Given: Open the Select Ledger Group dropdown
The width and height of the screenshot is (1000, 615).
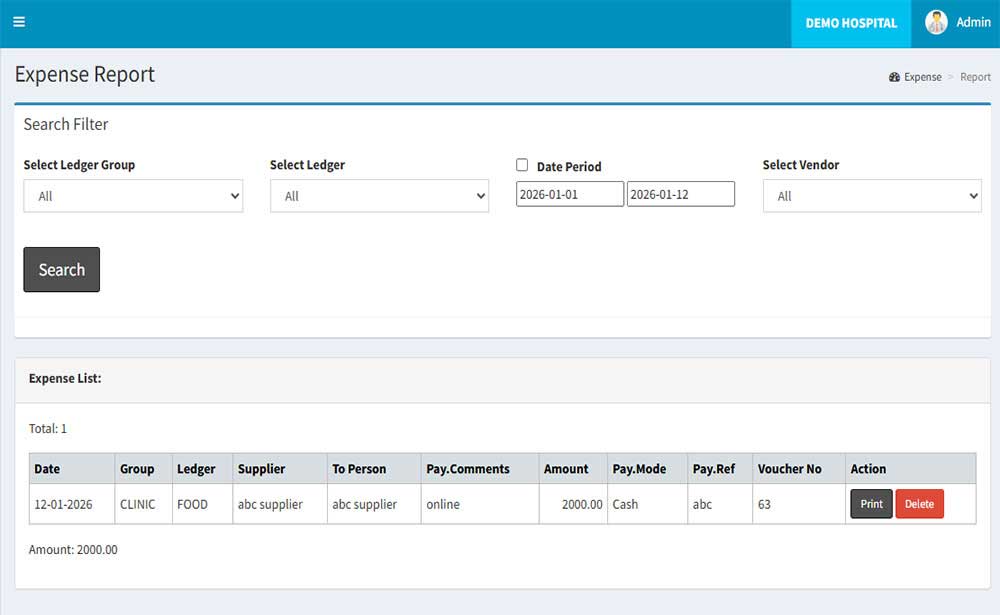Looking at the screenshot, I should point(133,196).
